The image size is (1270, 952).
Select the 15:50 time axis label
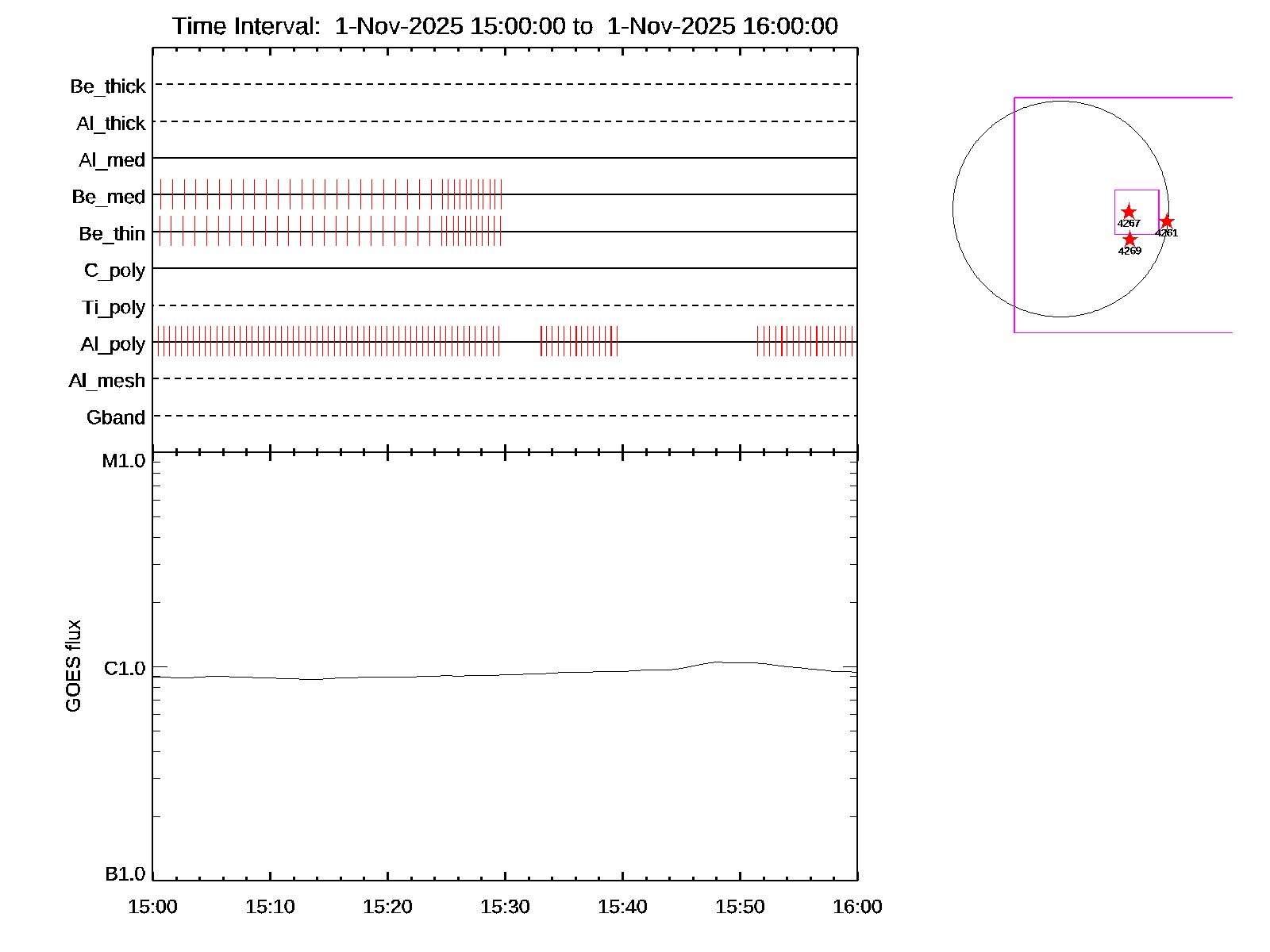pyautogui.click(x=740, y=907)
